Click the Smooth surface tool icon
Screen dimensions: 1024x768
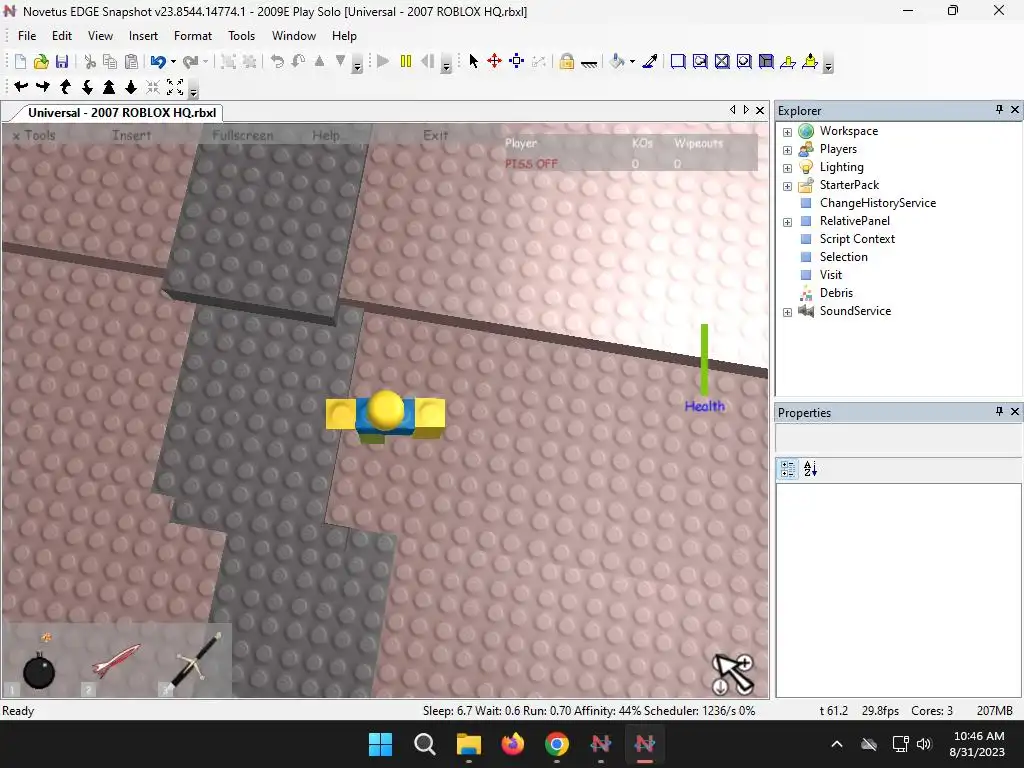678,61
